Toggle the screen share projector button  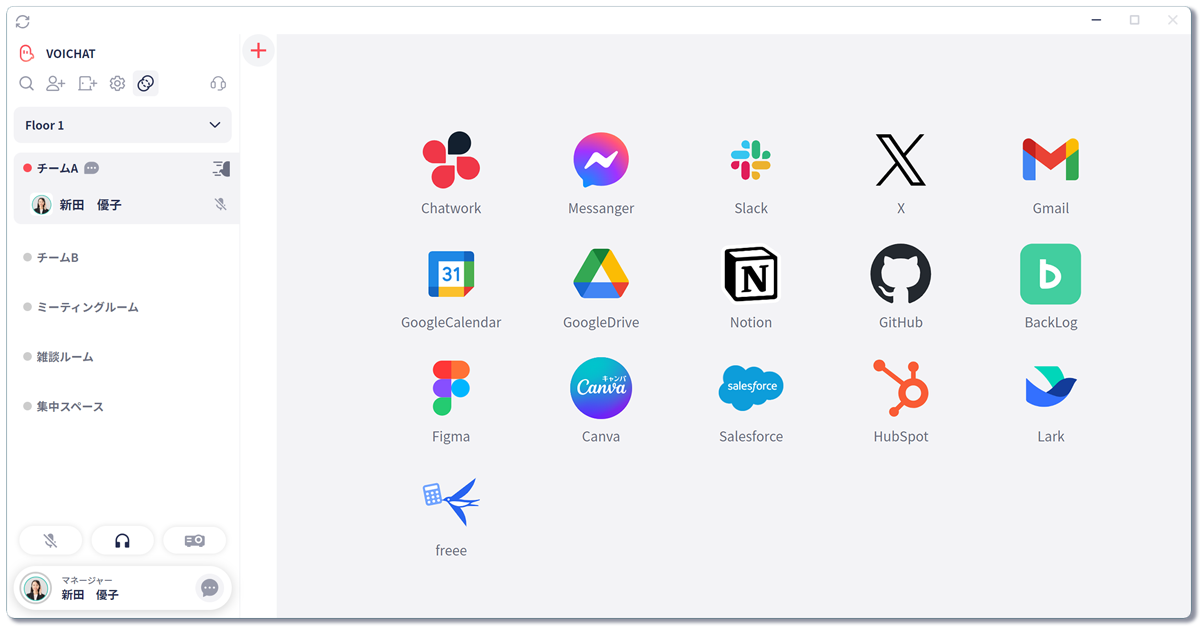[194, 541]
